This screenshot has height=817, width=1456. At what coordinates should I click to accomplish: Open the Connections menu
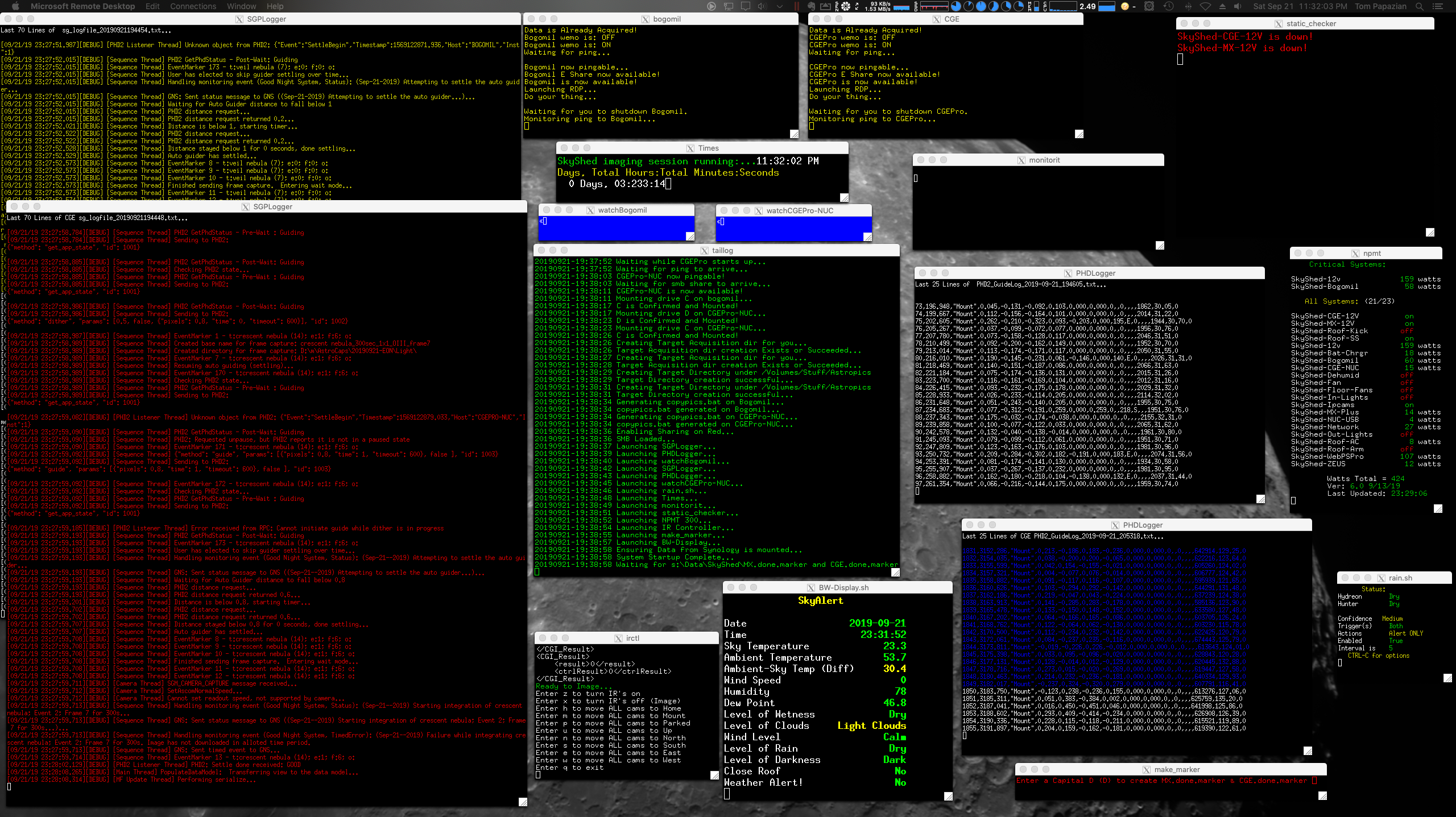pos(193,6)
